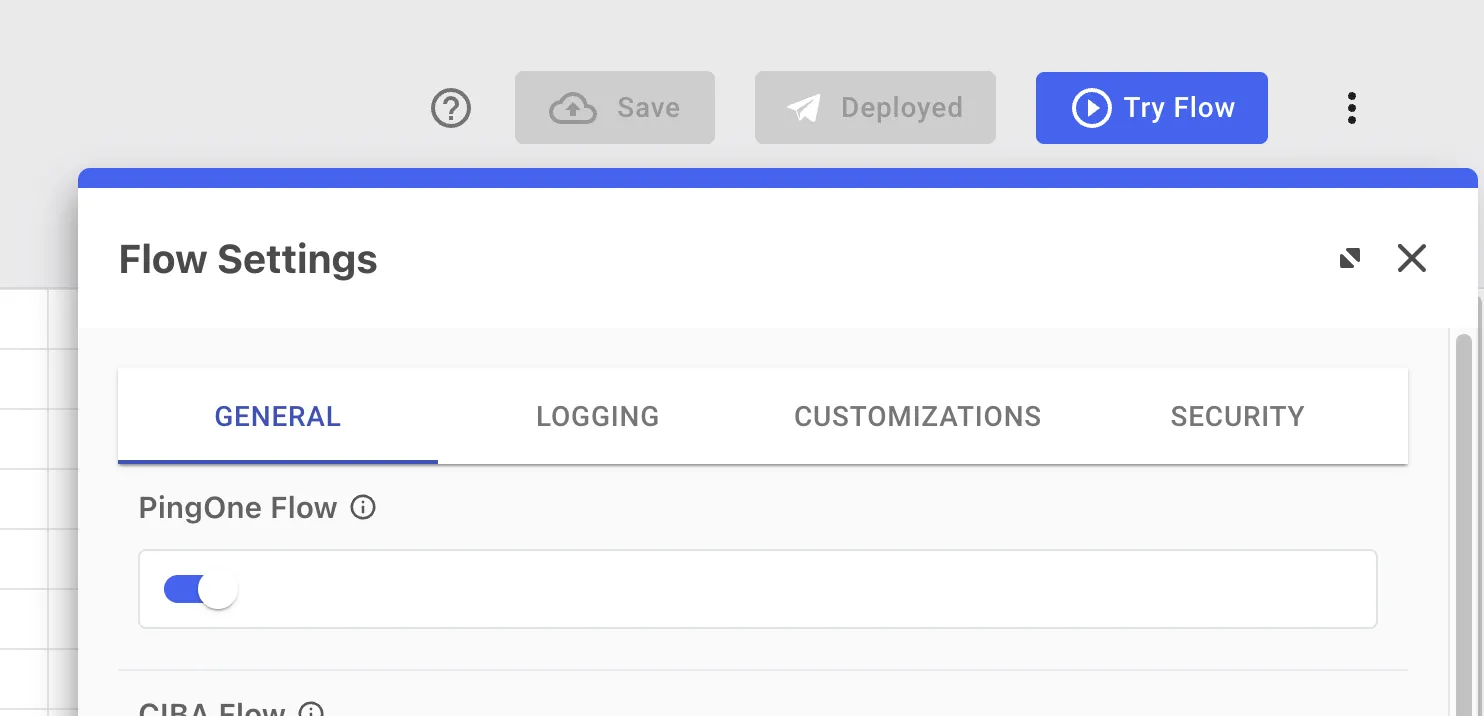Click the flow canvas grid area
Viewport: 1484px width, 716px height.
38,500
